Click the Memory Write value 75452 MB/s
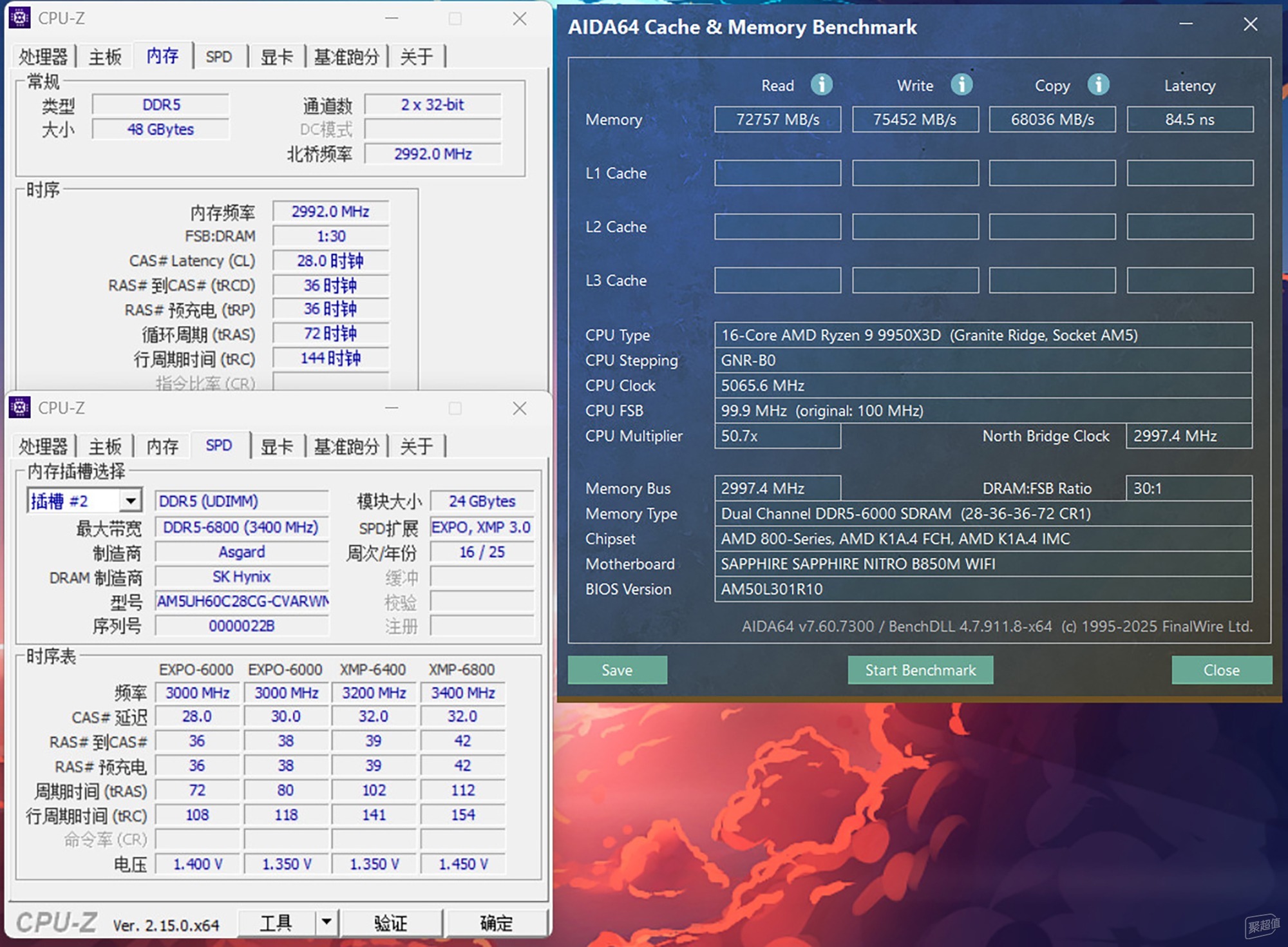Image resolution: width=1288 pixels, height=947 pixels. [x=915, y=119]
